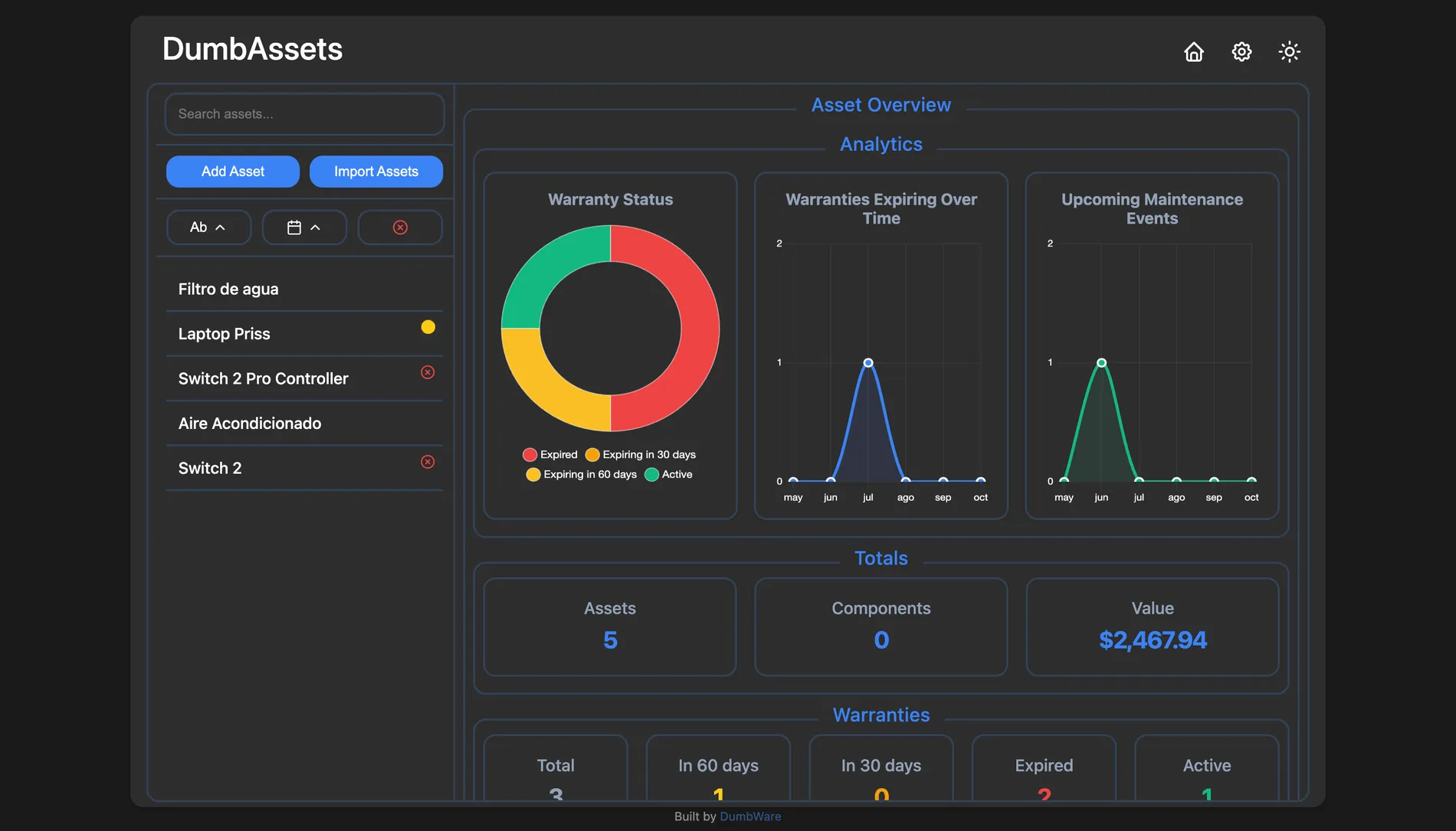
Task: Click the red Expired donut segment
Action: point(699,329)
